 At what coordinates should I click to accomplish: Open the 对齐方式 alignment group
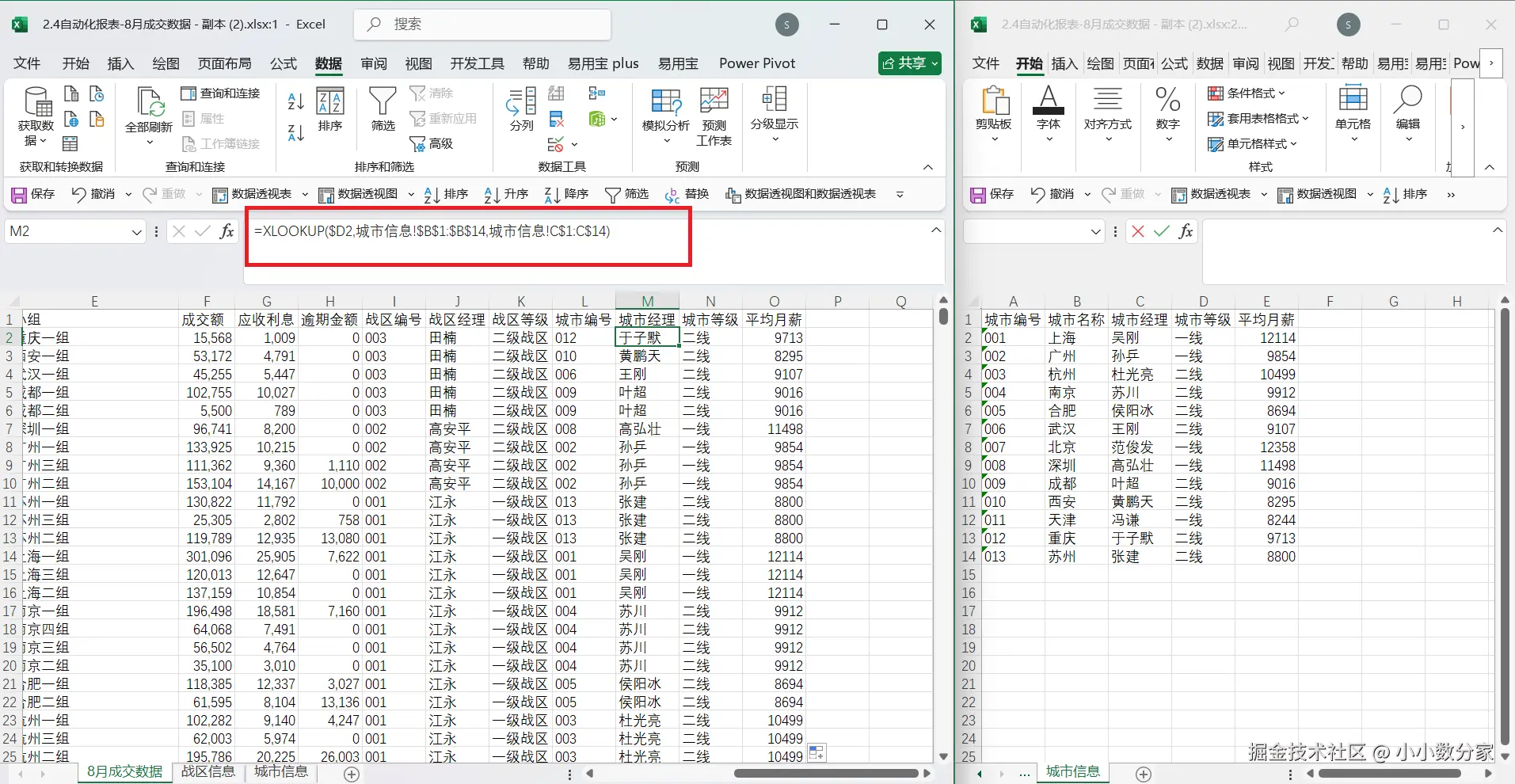pyautogui.click(x=1108, y=115)
